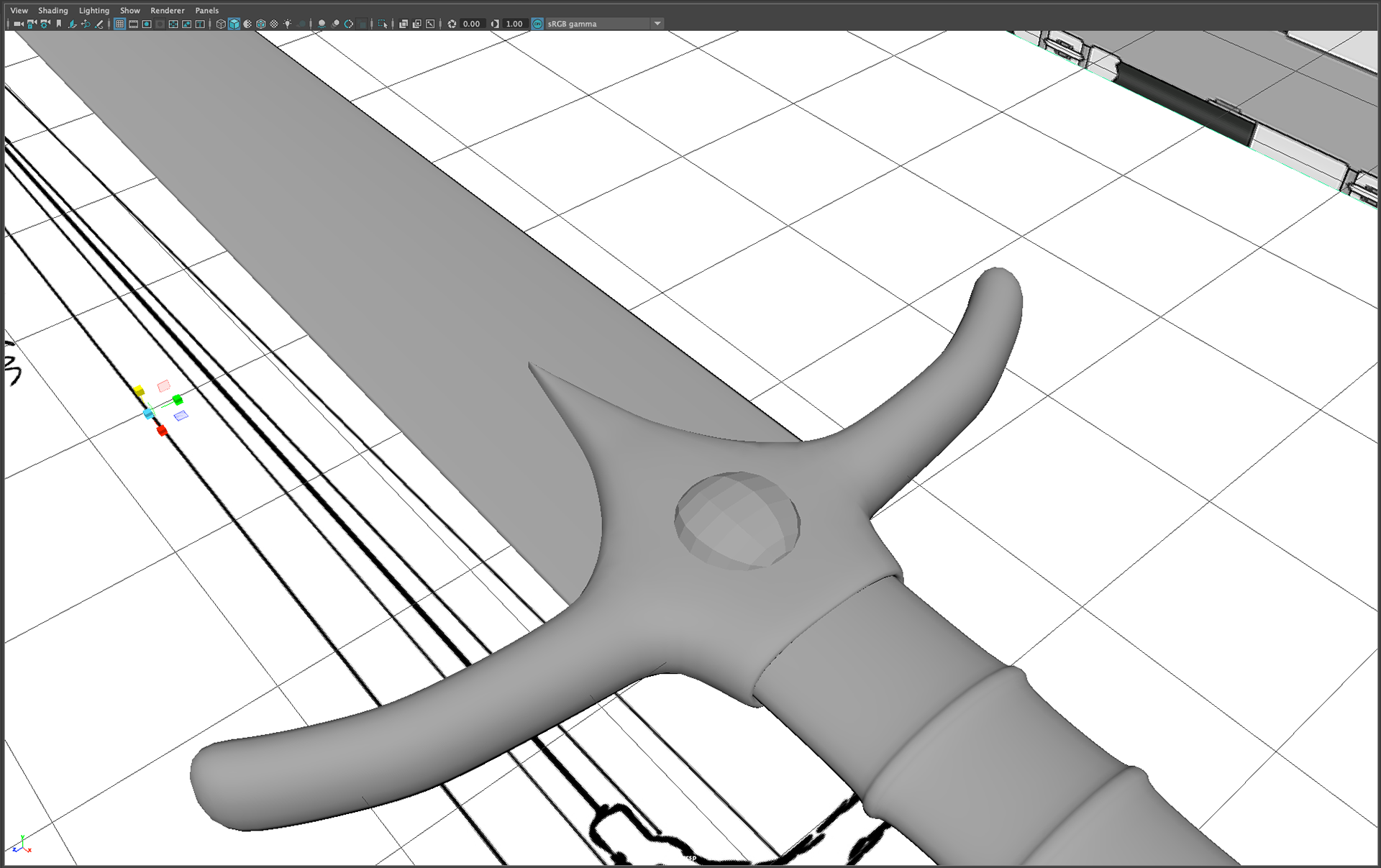The height and width of the screenshot is (868, 1381).
Task: Turn on Use All Lights bulb
Action: [287, 24]
